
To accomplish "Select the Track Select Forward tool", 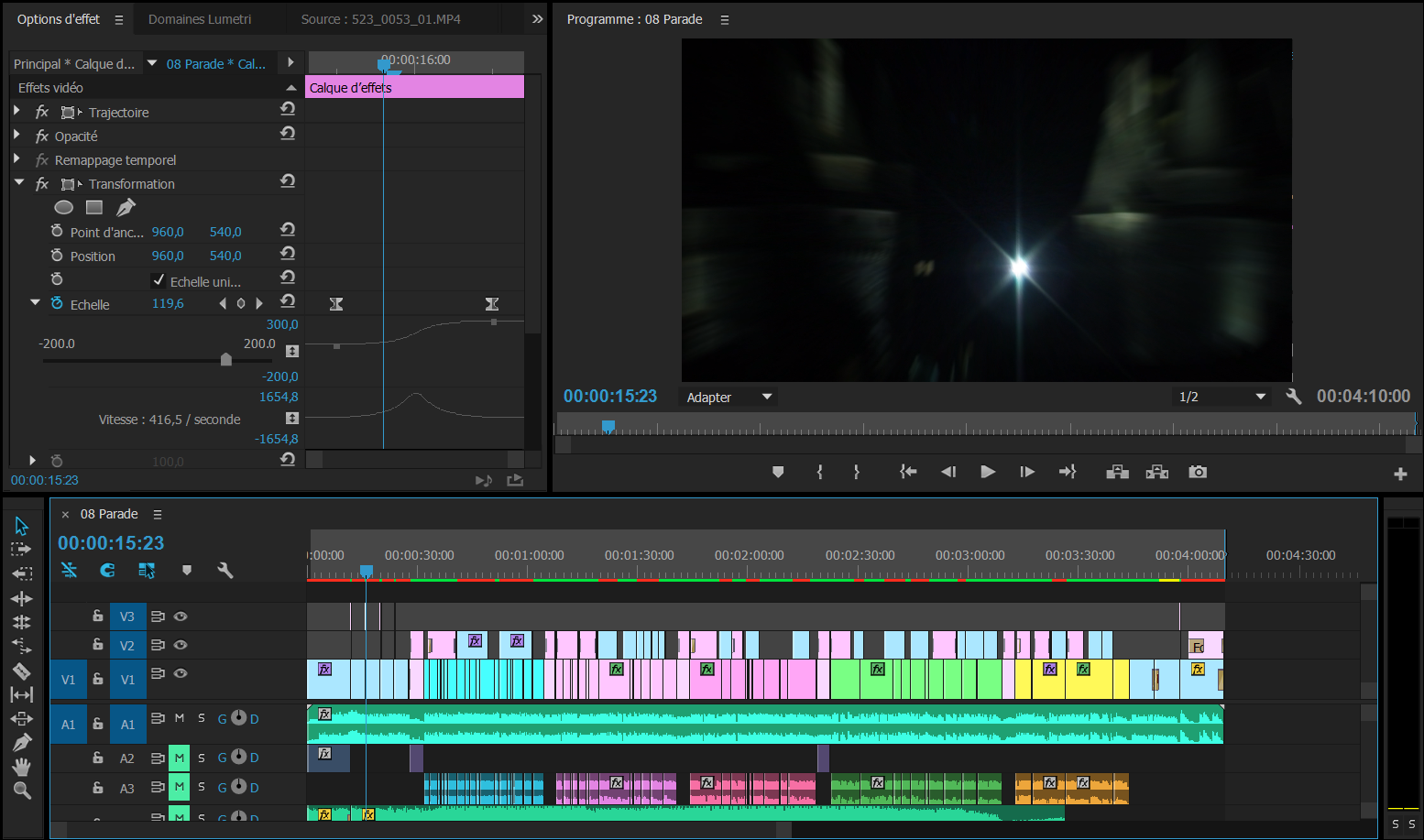I will coord(22,550).
